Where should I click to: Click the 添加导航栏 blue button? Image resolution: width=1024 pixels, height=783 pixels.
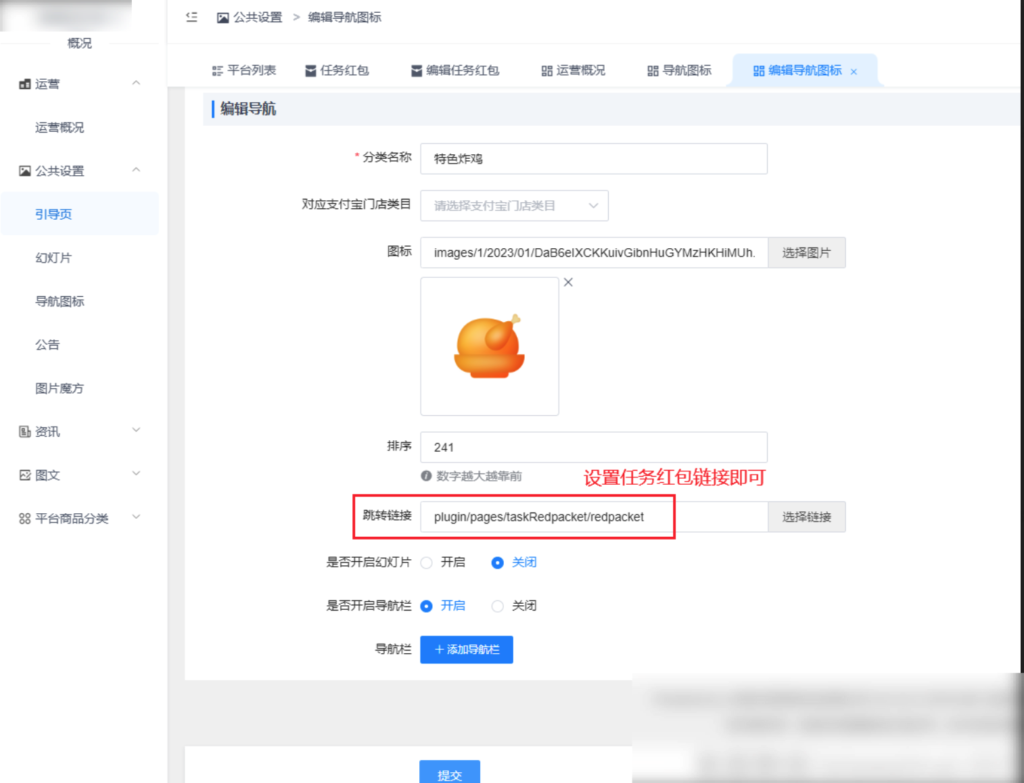[x=466, y=649]
